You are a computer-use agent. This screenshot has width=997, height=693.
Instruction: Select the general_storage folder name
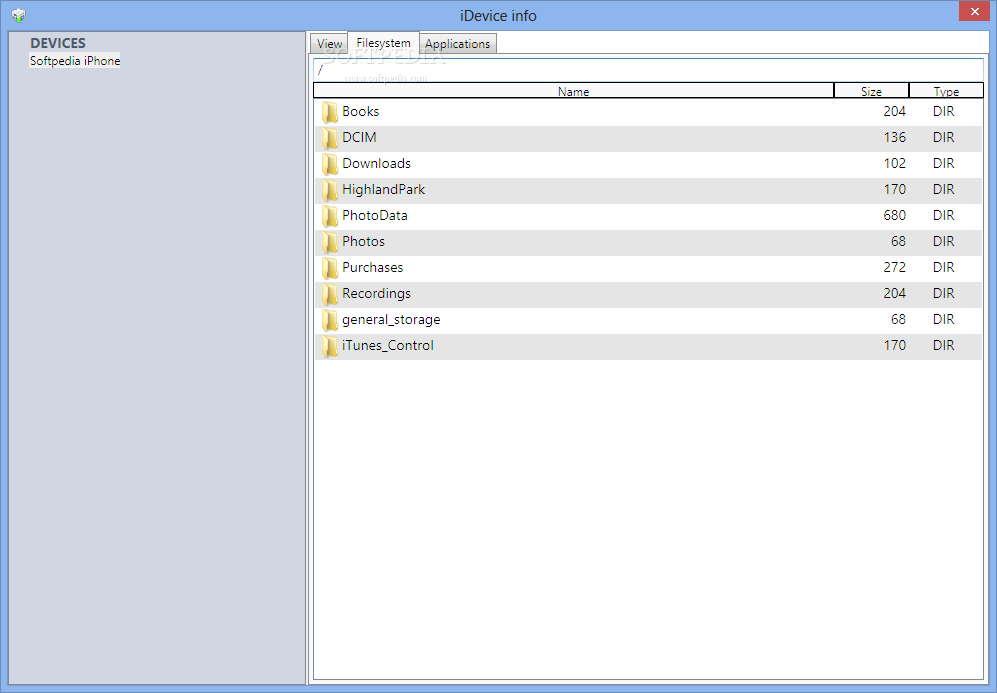[391, 320]
